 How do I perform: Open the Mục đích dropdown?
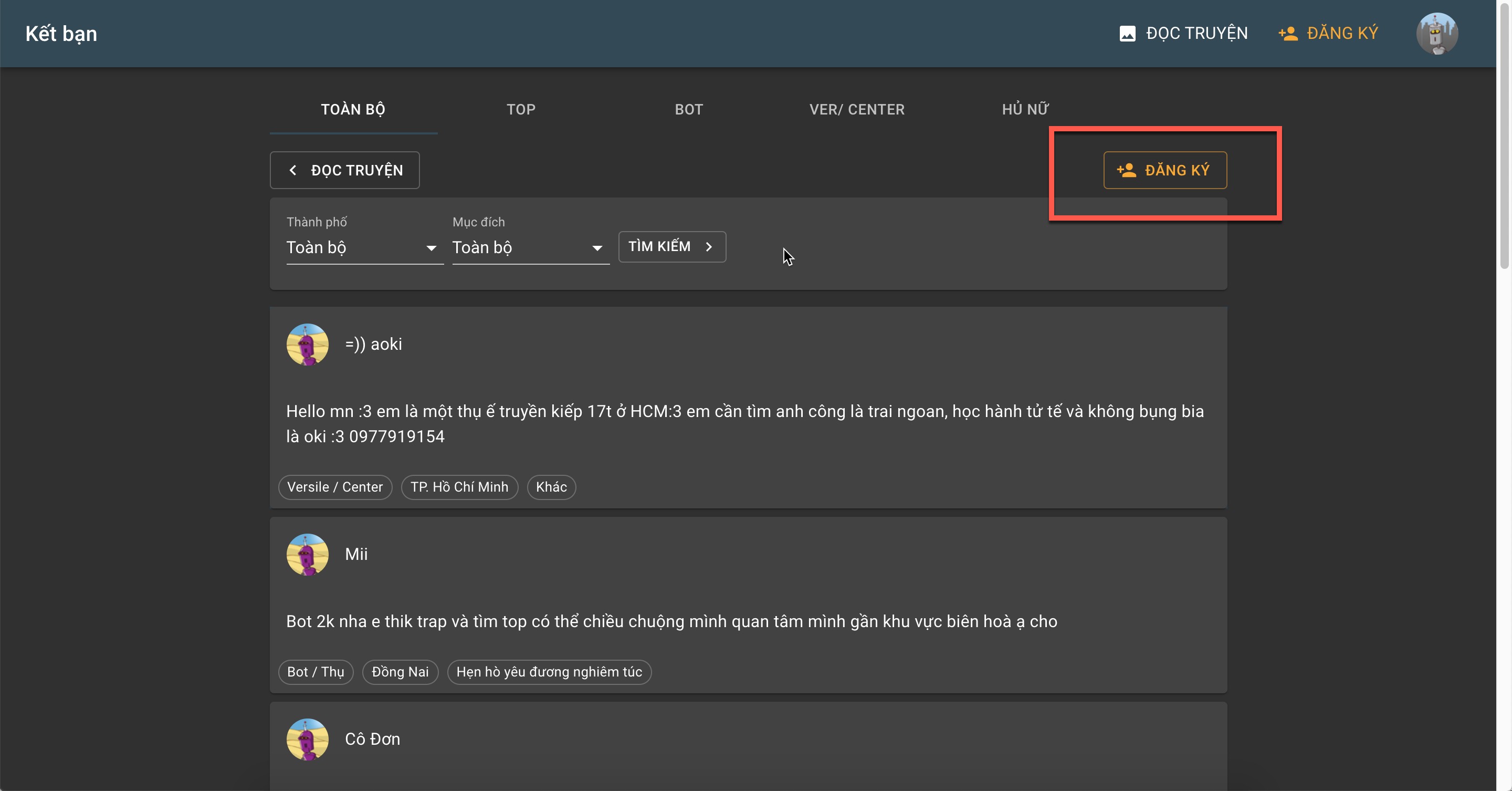531,248
